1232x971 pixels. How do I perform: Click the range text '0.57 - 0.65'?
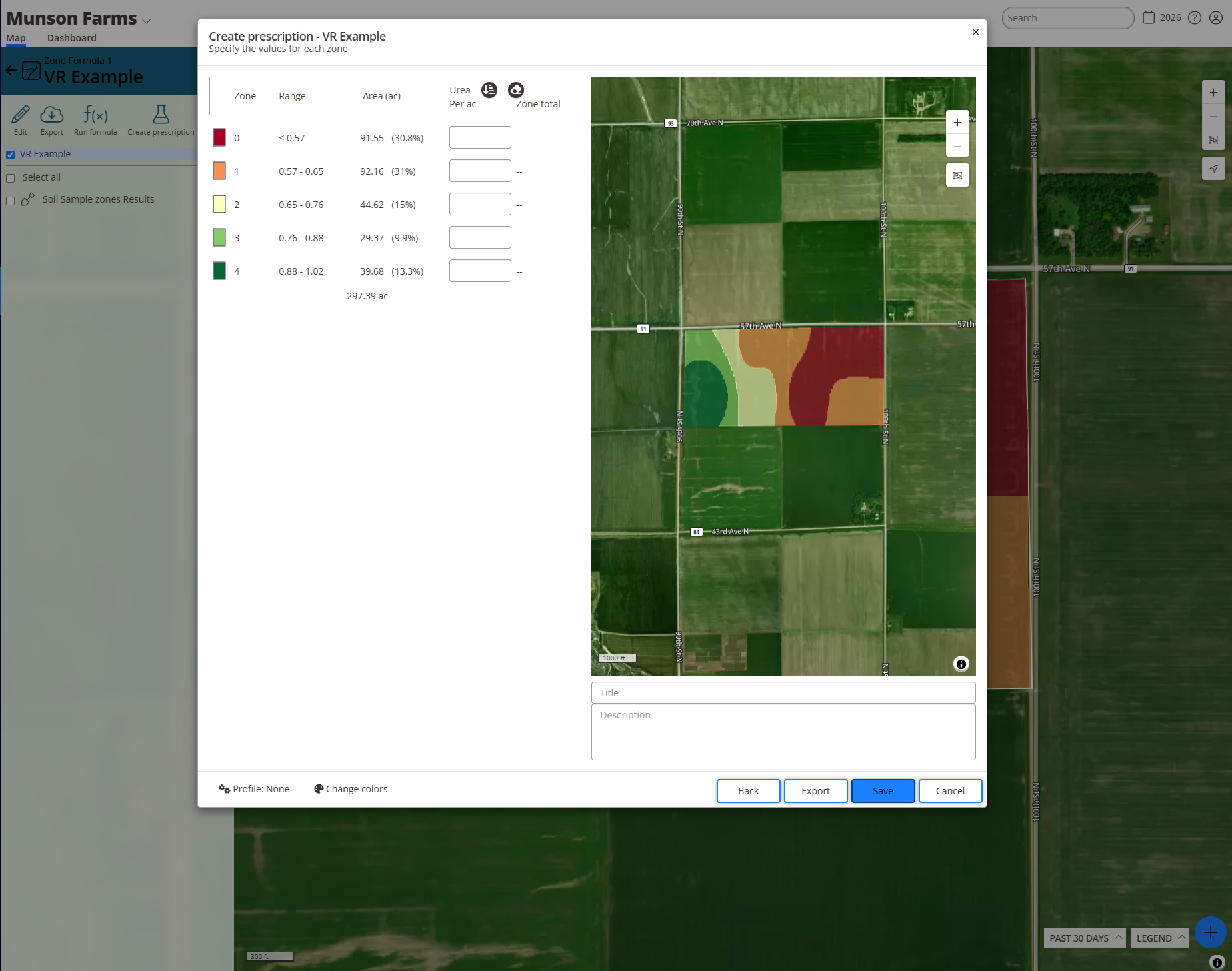coord(301,171)
